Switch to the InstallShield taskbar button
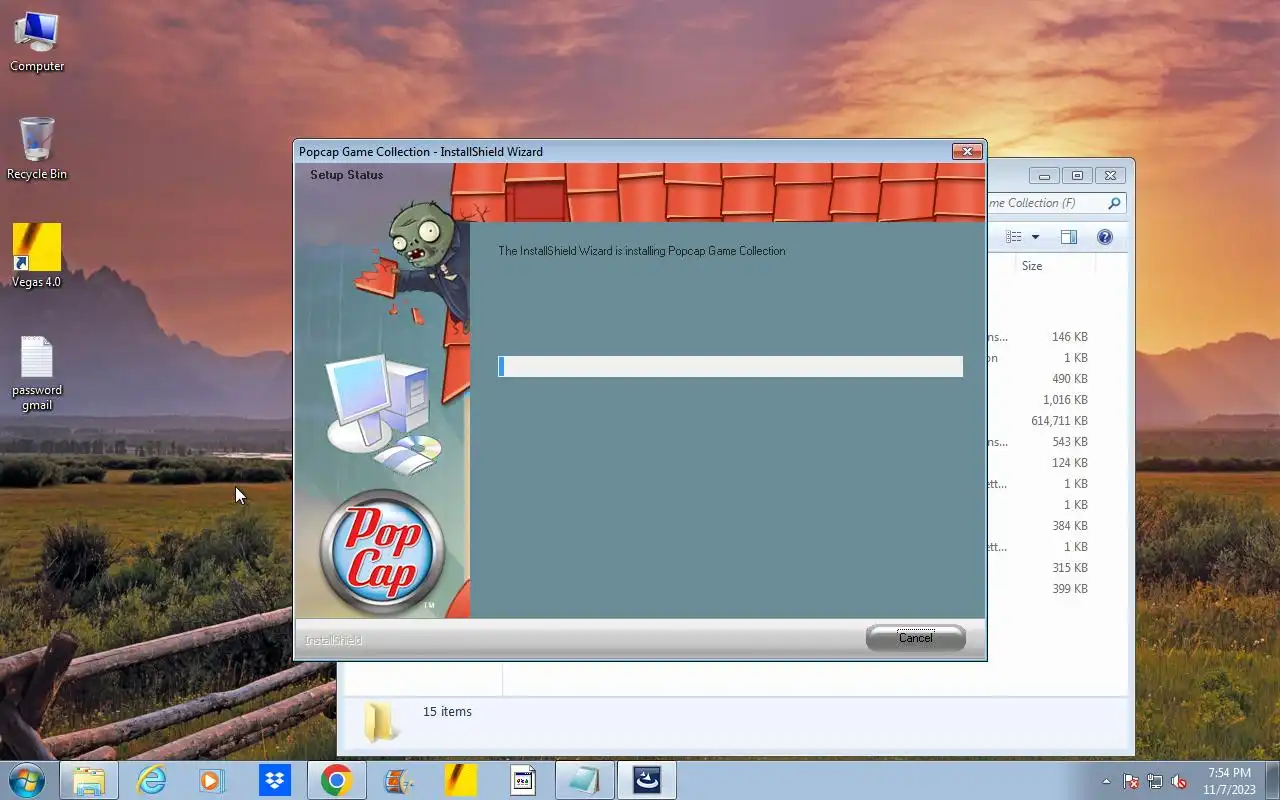This screenshot has height=800, width=1280. click(647, 780)
